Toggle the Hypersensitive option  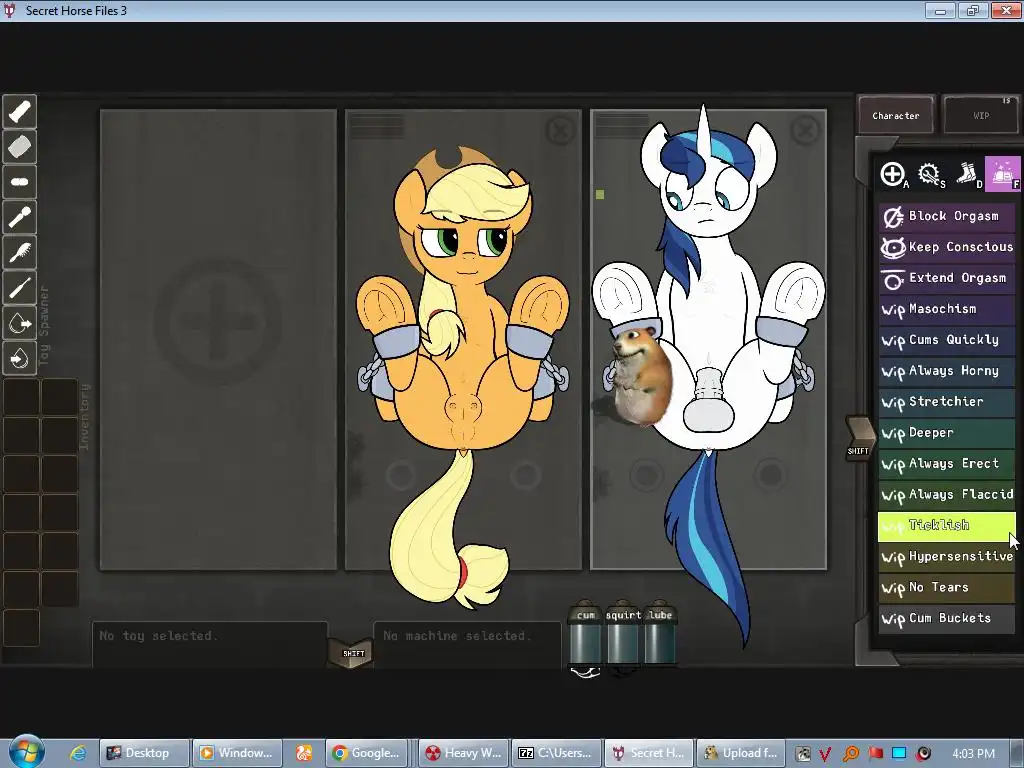946,557
